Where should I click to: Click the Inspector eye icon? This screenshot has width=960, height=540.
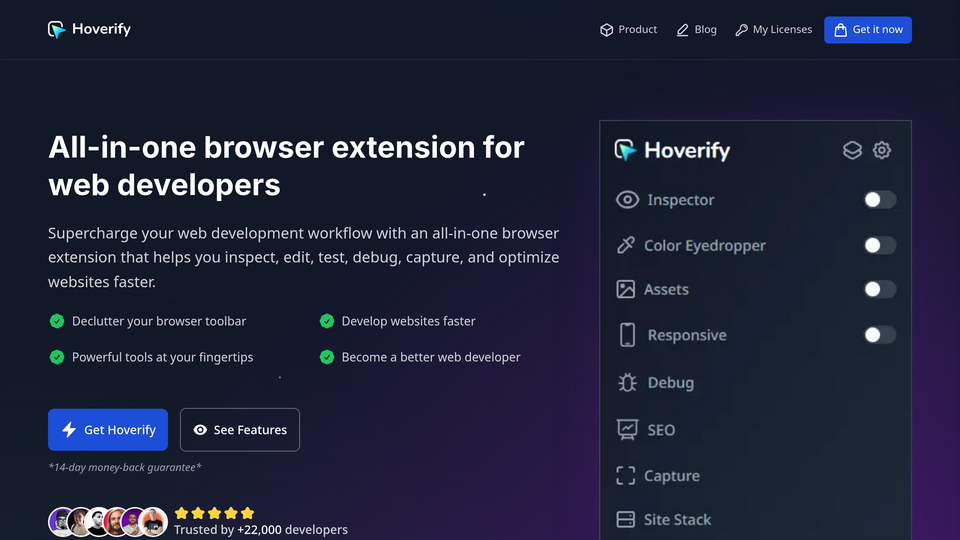click(627, 200)
